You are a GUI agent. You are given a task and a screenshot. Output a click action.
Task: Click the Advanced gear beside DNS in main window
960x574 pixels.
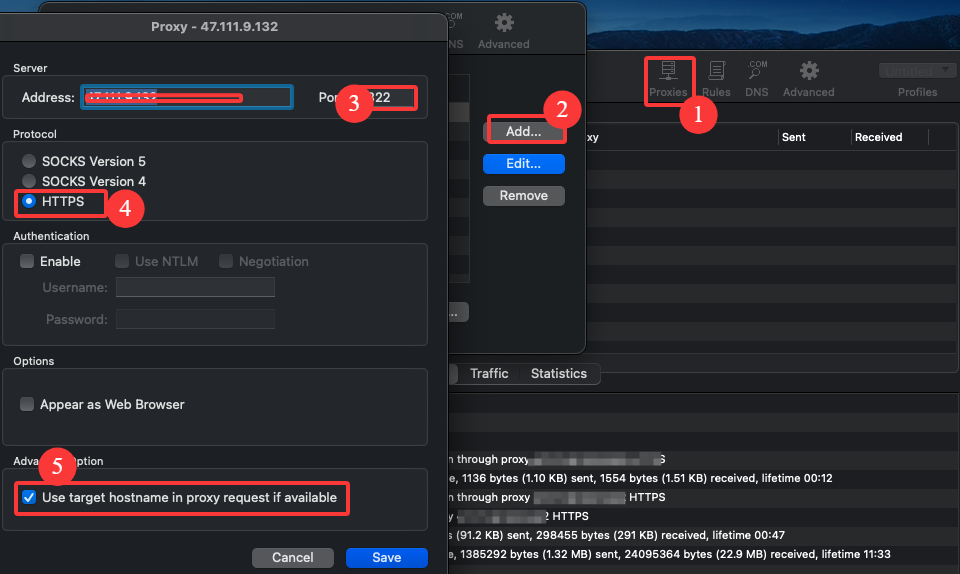(808, 78)
